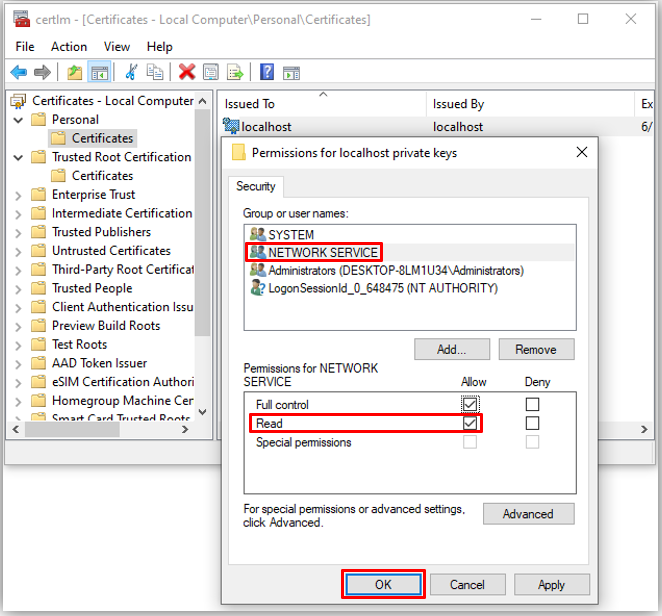Click the red X Delete icon
662x616 pixels.
[187, 72]
